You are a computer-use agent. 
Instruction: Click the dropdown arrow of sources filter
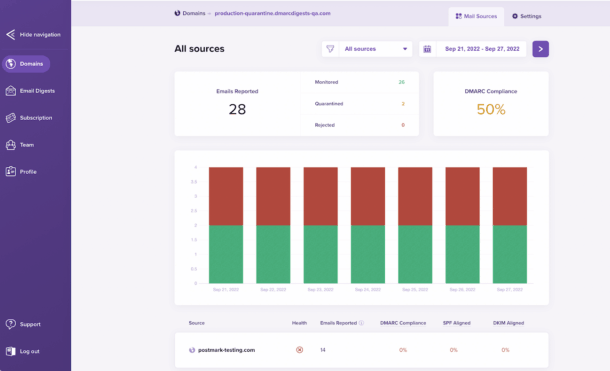(405, 49)
